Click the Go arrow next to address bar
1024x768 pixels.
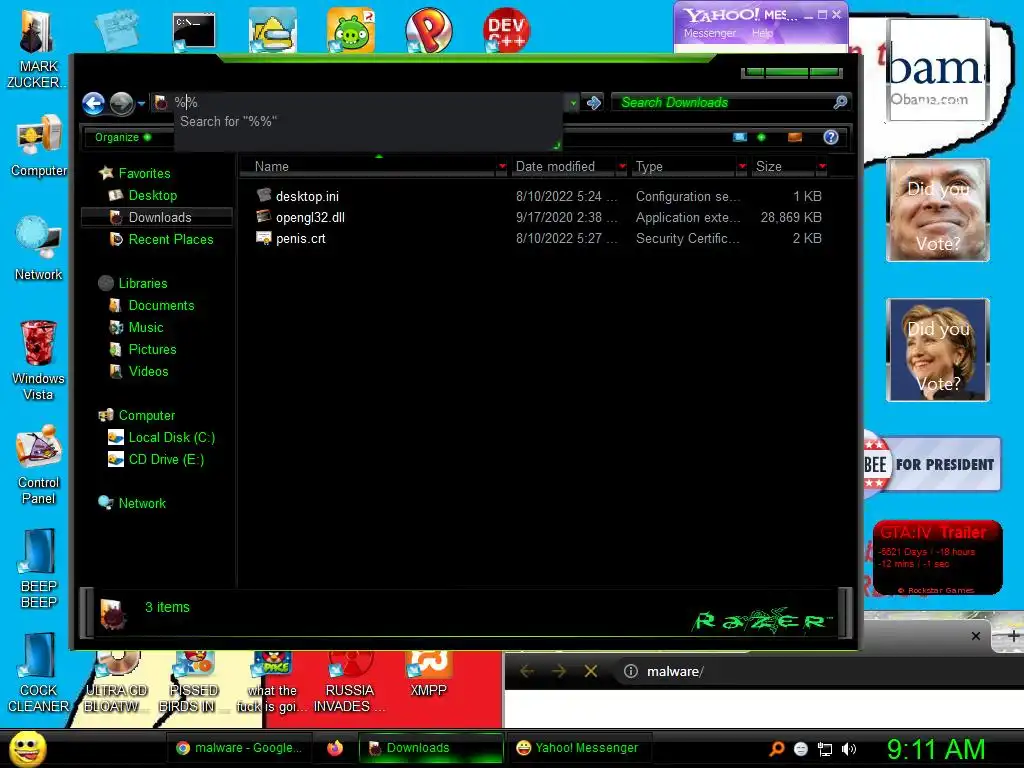pos(594,103)
